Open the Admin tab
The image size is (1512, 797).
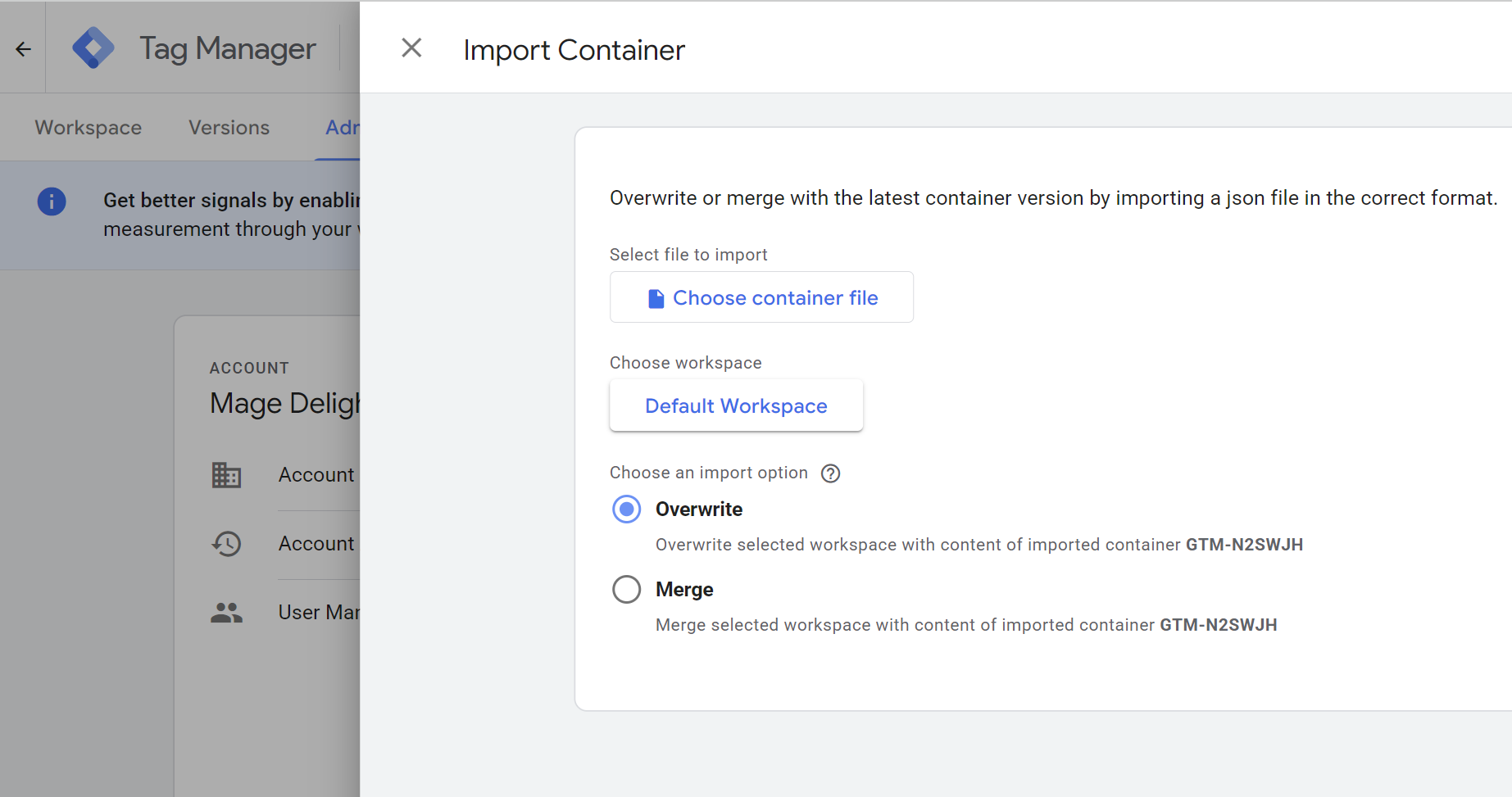point(342,128)
